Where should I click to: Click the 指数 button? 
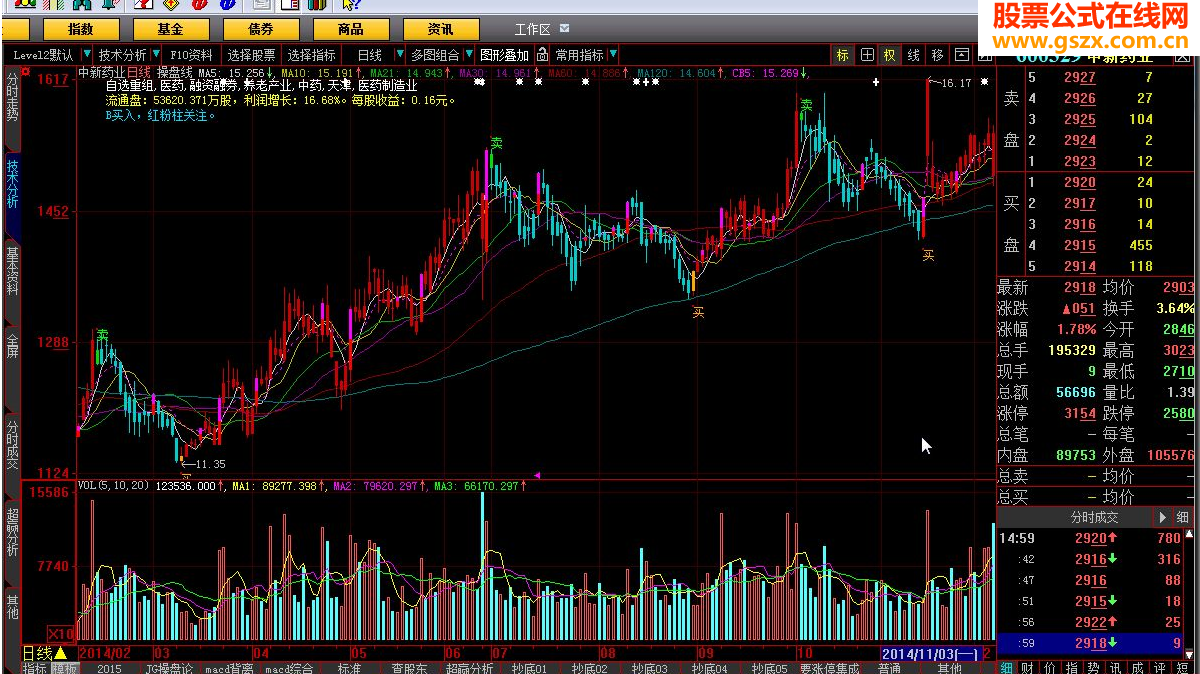pyautogui.click(x=81, y=29)
